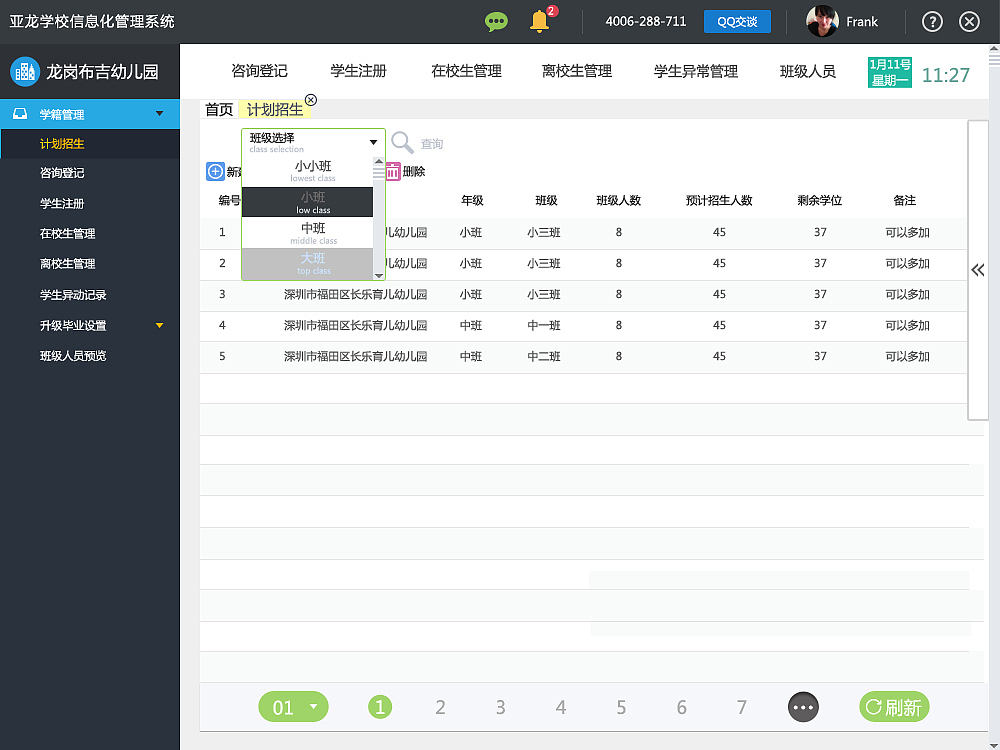Start a QQ交谈 conversation
Viewport: 1000px width, 750px height.
(737, 20)
